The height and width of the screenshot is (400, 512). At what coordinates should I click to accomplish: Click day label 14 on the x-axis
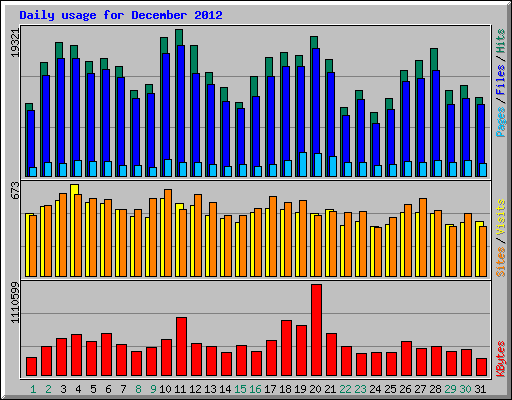[225, 389]
